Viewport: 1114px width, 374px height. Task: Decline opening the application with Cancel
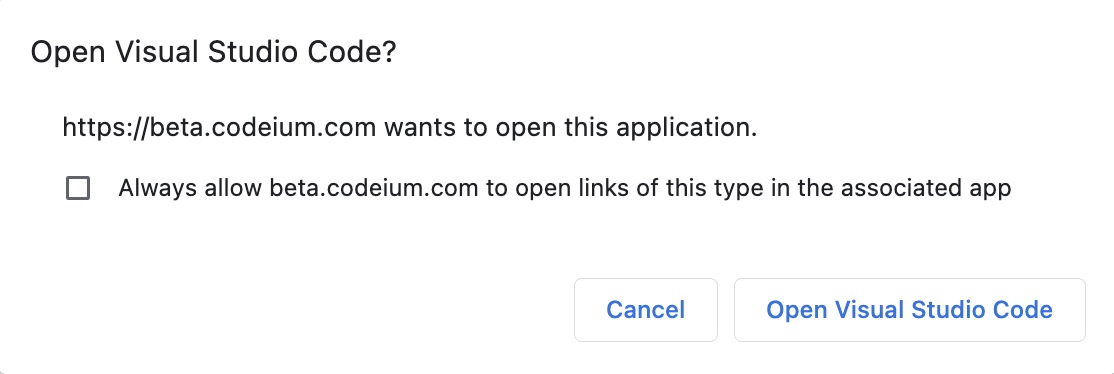pyautogui.click(x=646, y=309)
